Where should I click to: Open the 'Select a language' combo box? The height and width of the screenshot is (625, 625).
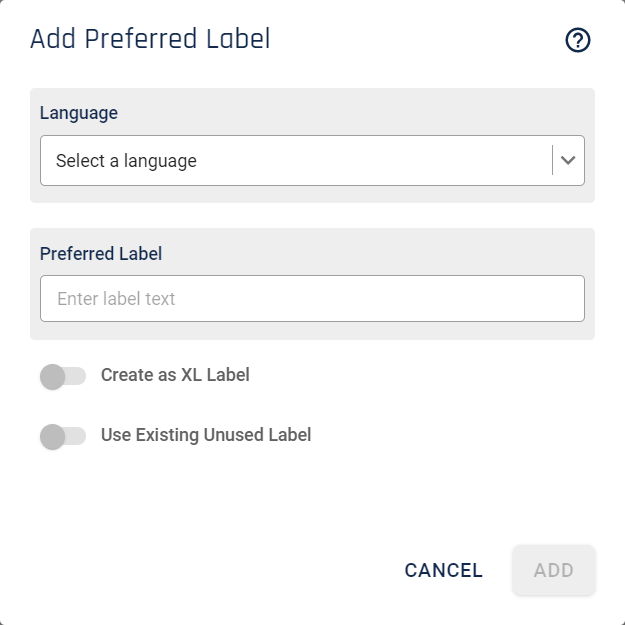pyautogui.click(x=312, y=160)
